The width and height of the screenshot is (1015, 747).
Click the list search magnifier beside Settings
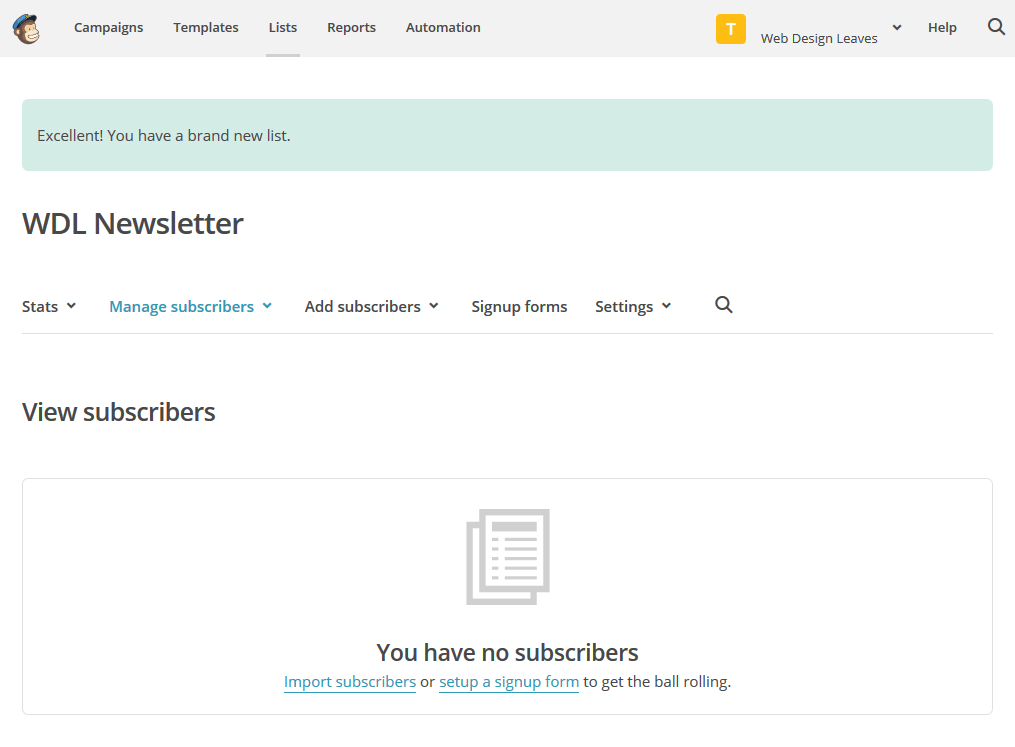coord(724,305)
